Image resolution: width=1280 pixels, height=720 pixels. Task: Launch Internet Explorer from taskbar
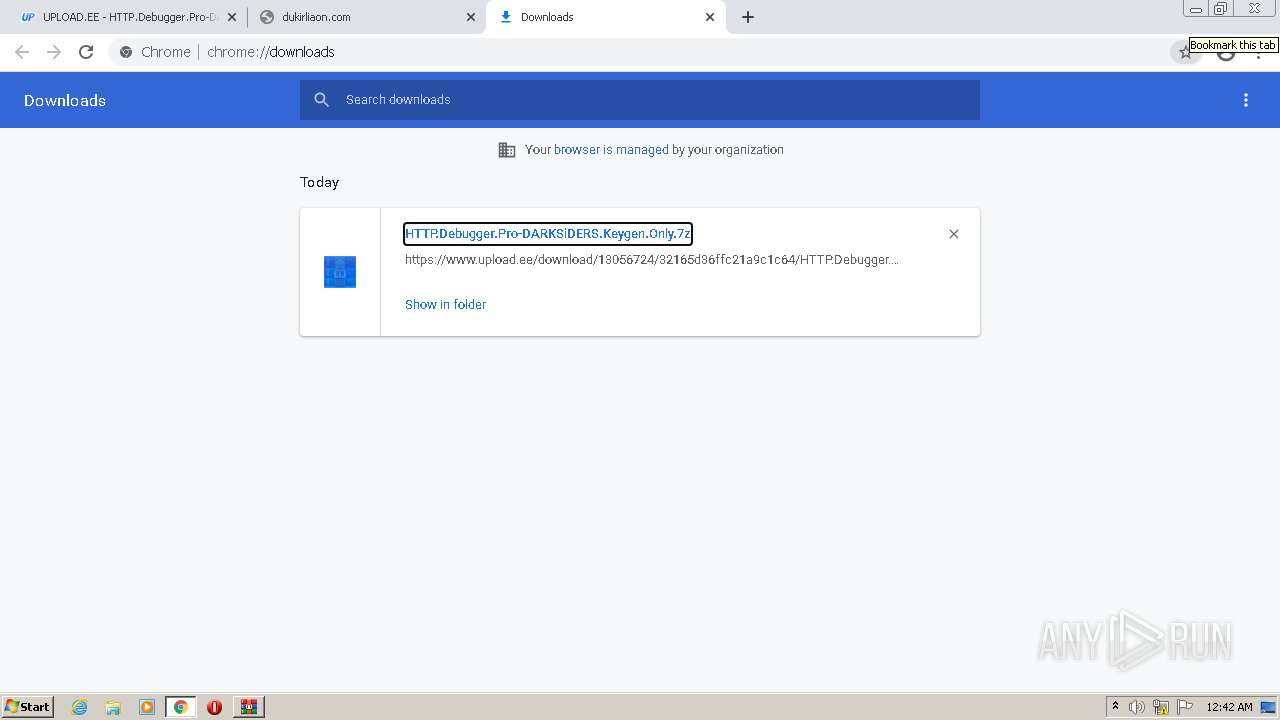tap(80, 707)
